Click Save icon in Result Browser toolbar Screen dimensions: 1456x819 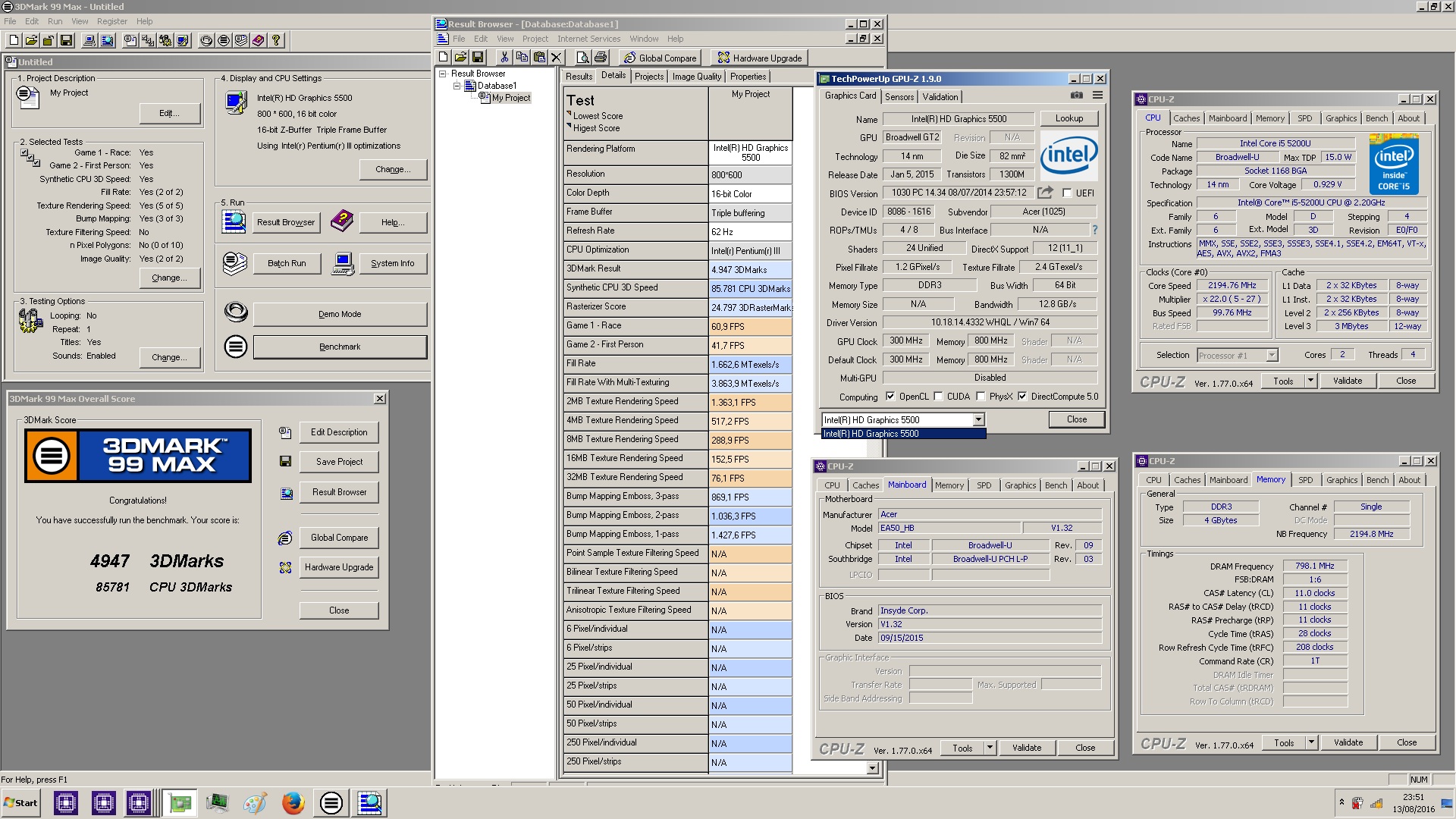click(x=478, y=58)
